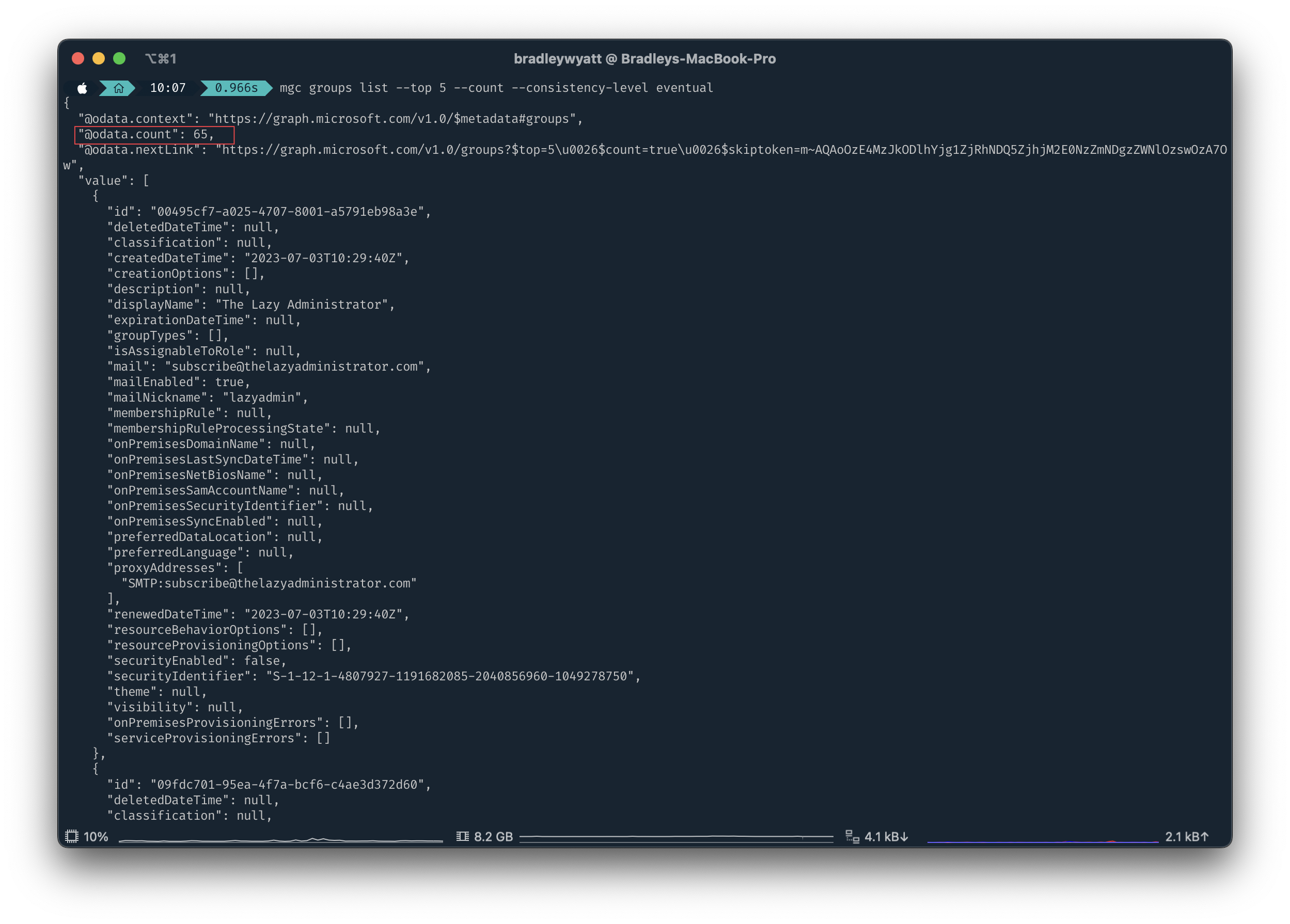Click the @odata.context metadata URL
The height and width of the screenshot is (924, 1290).
pyautogui.click(x=392, y=119)
